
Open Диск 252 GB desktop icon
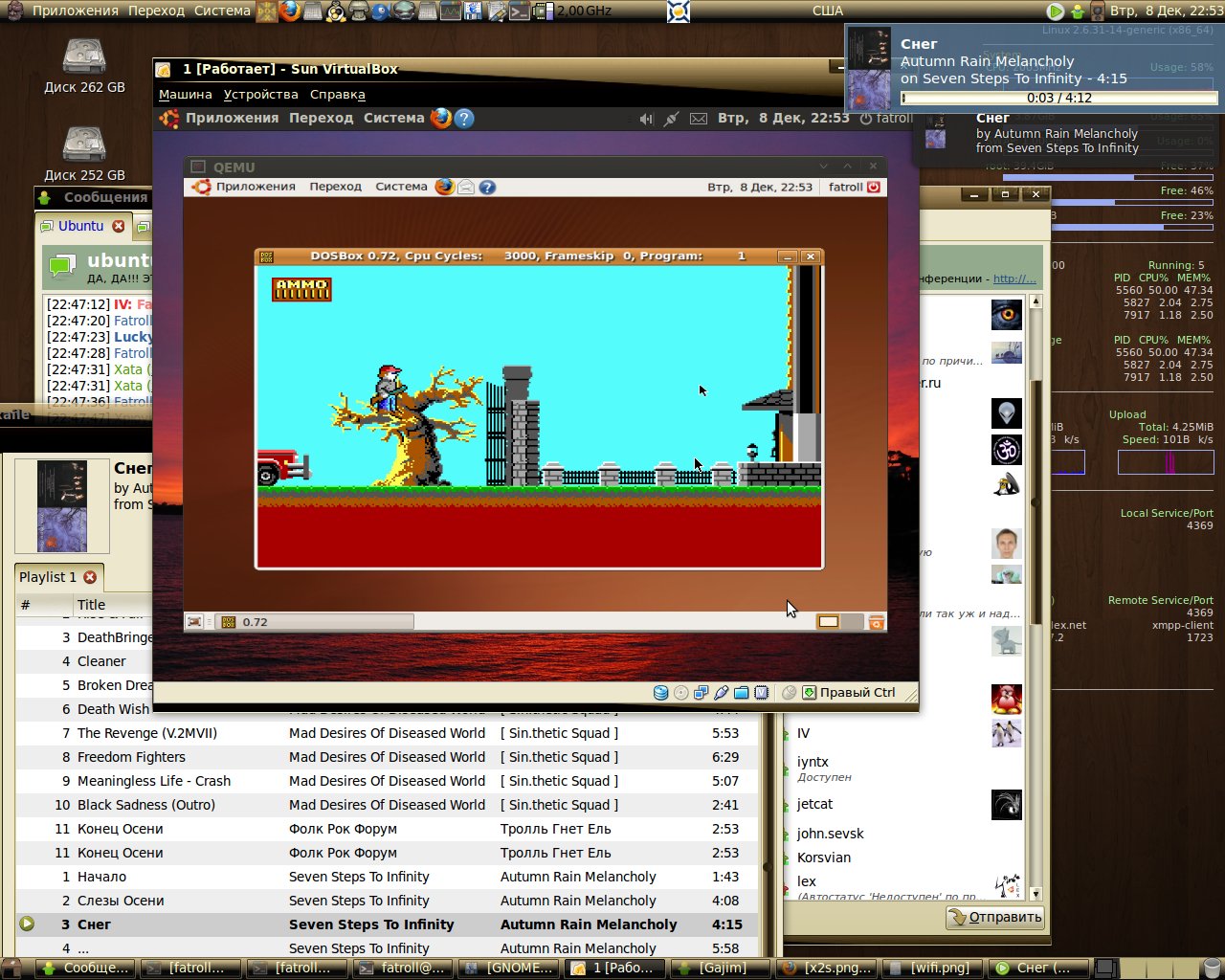pos(84,152)
